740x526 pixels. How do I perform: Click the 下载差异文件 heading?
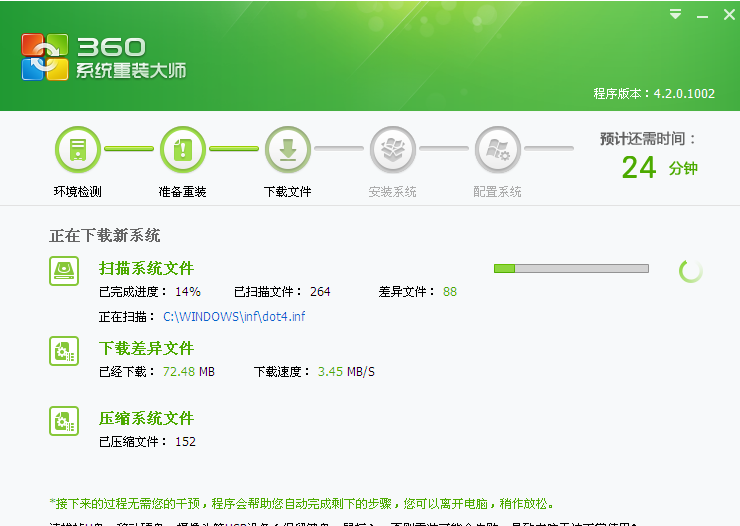coord(146,349)
